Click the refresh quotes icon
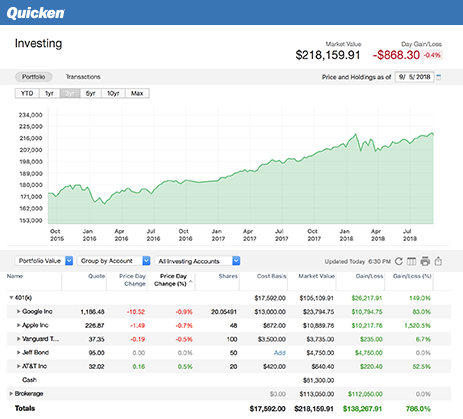Screen dimensions: 463x419 click(399, 261)
